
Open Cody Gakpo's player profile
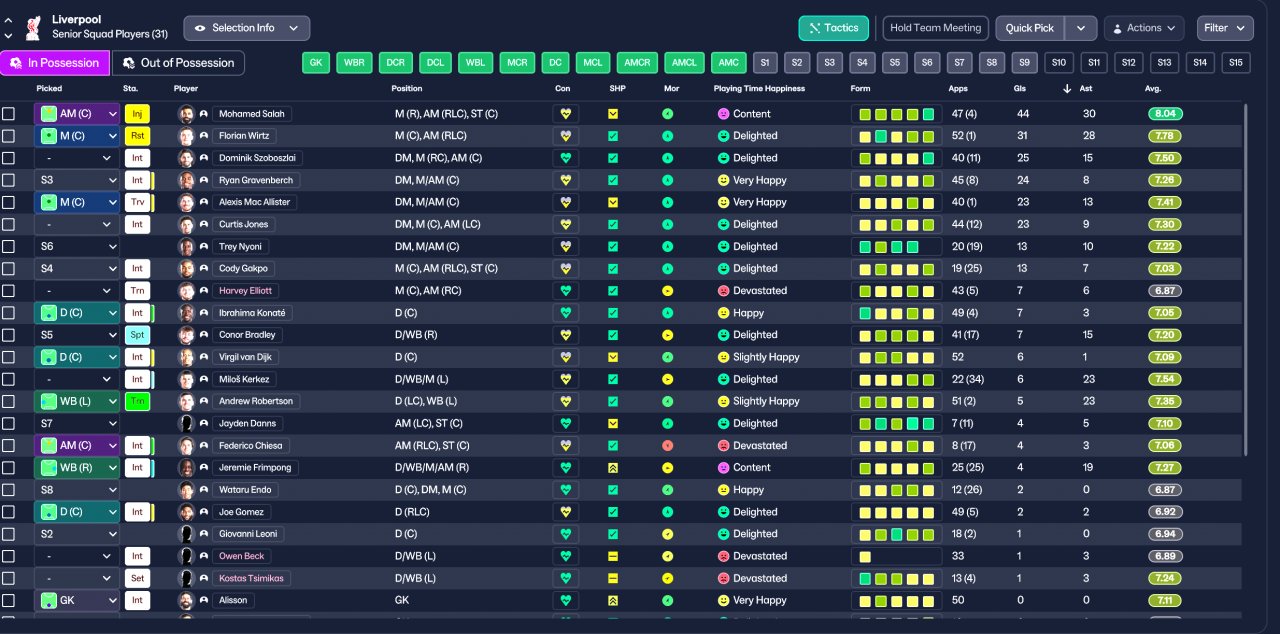coord(244,269)
